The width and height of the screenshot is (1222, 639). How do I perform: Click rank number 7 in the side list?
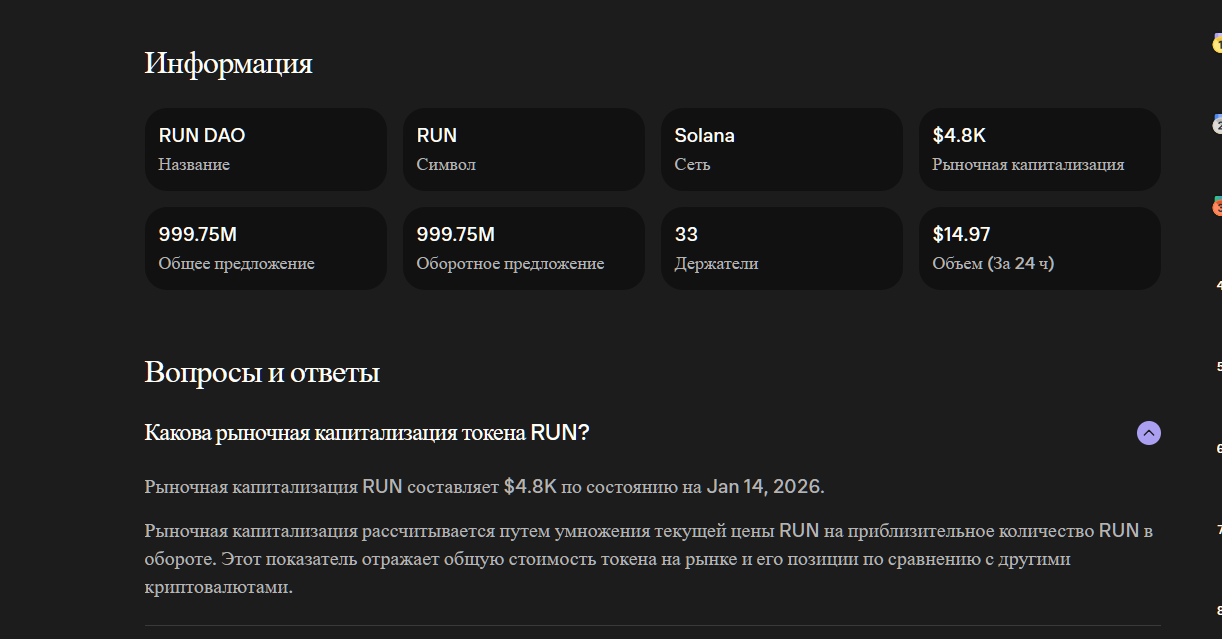[x=1219, y=530]
